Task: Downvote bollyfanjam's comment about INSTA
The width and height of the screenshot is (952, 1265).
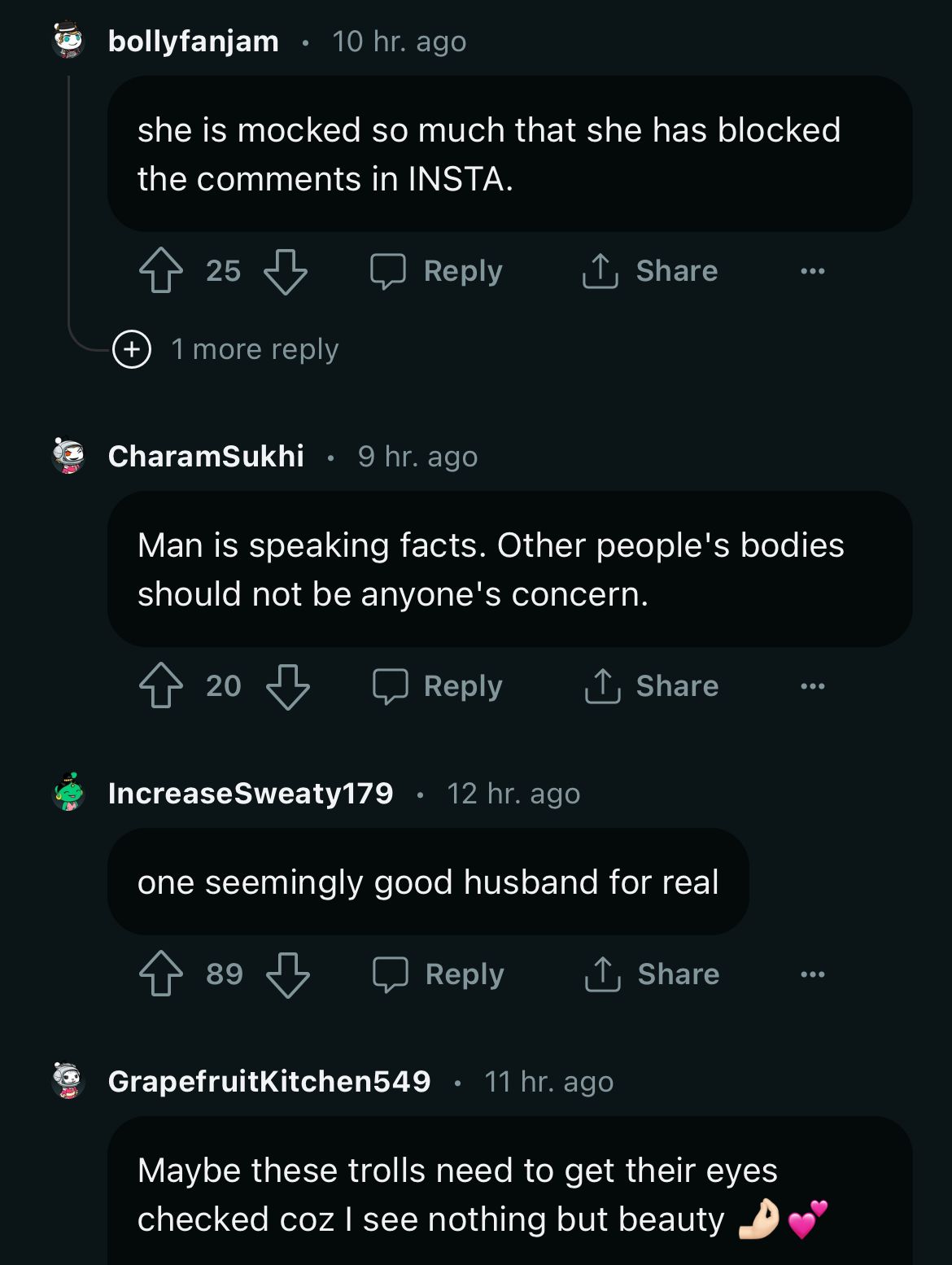Action: [x=286, y=270]
